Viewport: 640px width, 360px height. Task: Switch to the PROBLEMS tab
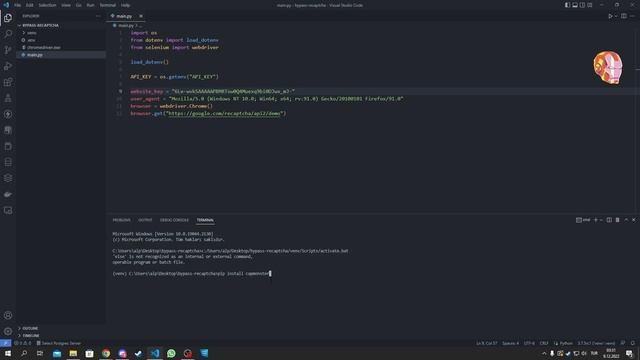click(x=121, y=220)
